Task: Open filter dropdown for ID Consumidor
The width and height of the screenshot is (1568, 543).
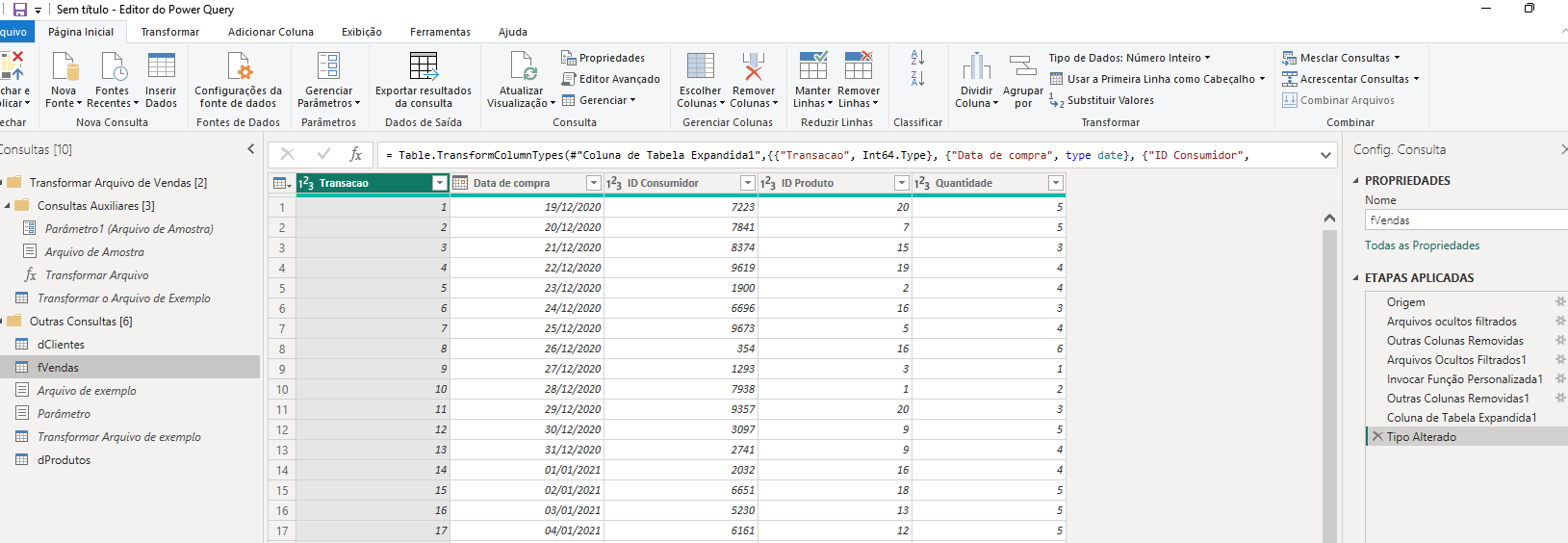Action: pos(748,183)
